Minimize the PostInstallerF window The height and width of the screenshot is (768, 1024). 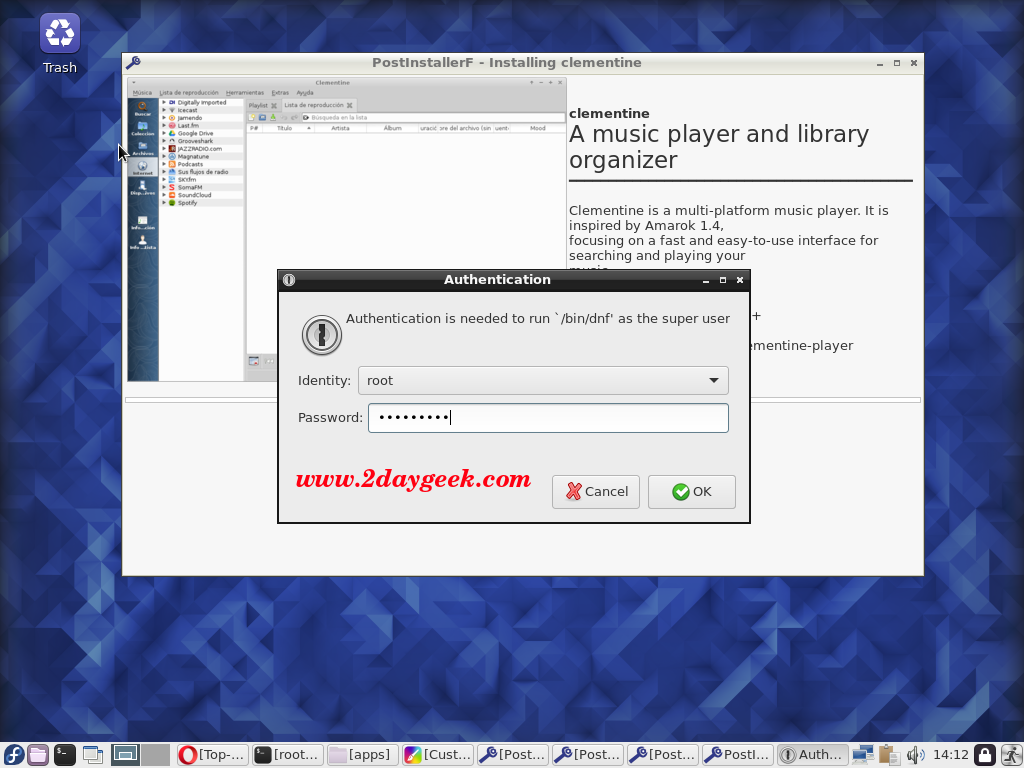pos(880,63)
